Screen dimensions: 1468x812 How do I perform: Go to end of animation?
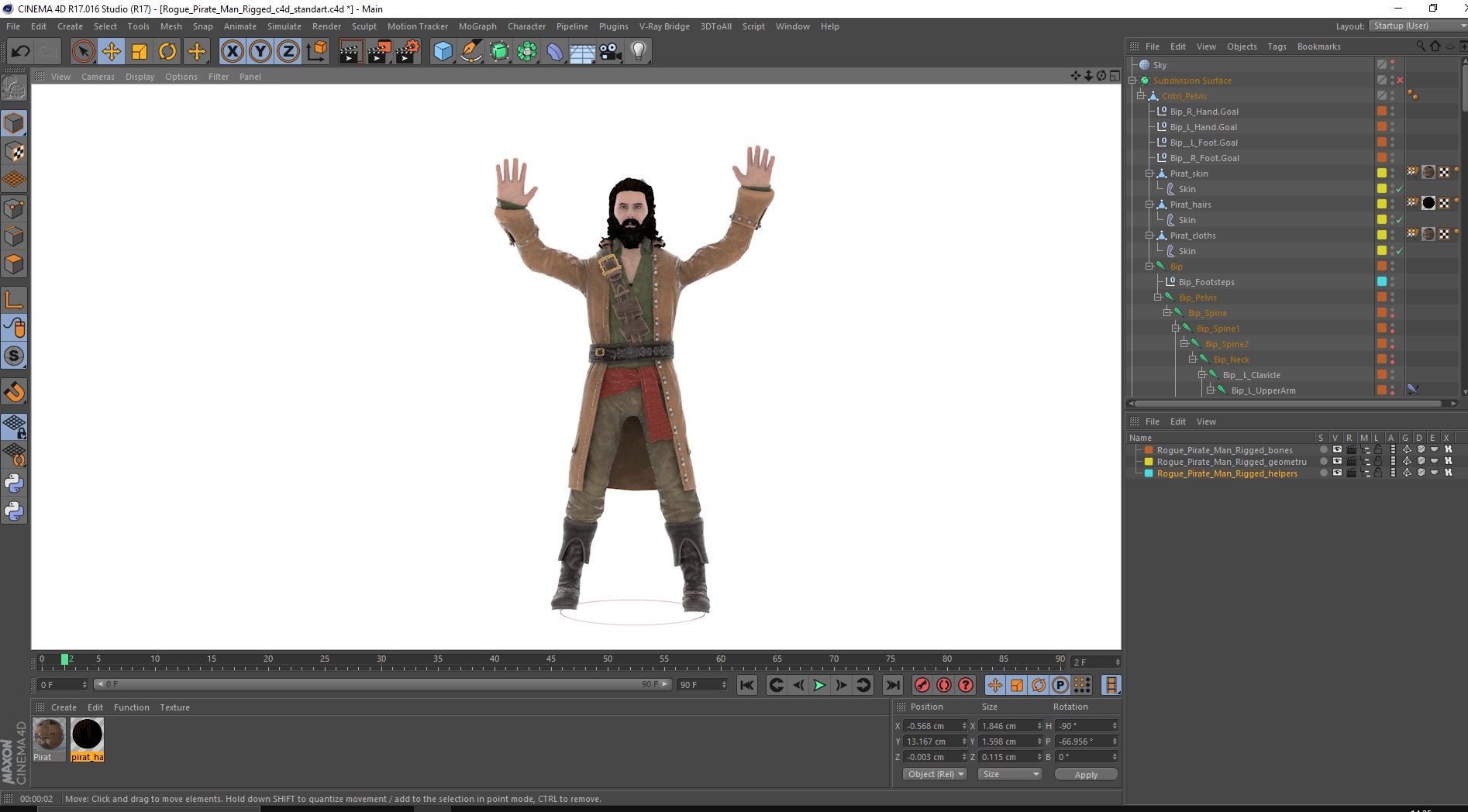point(893,685)
